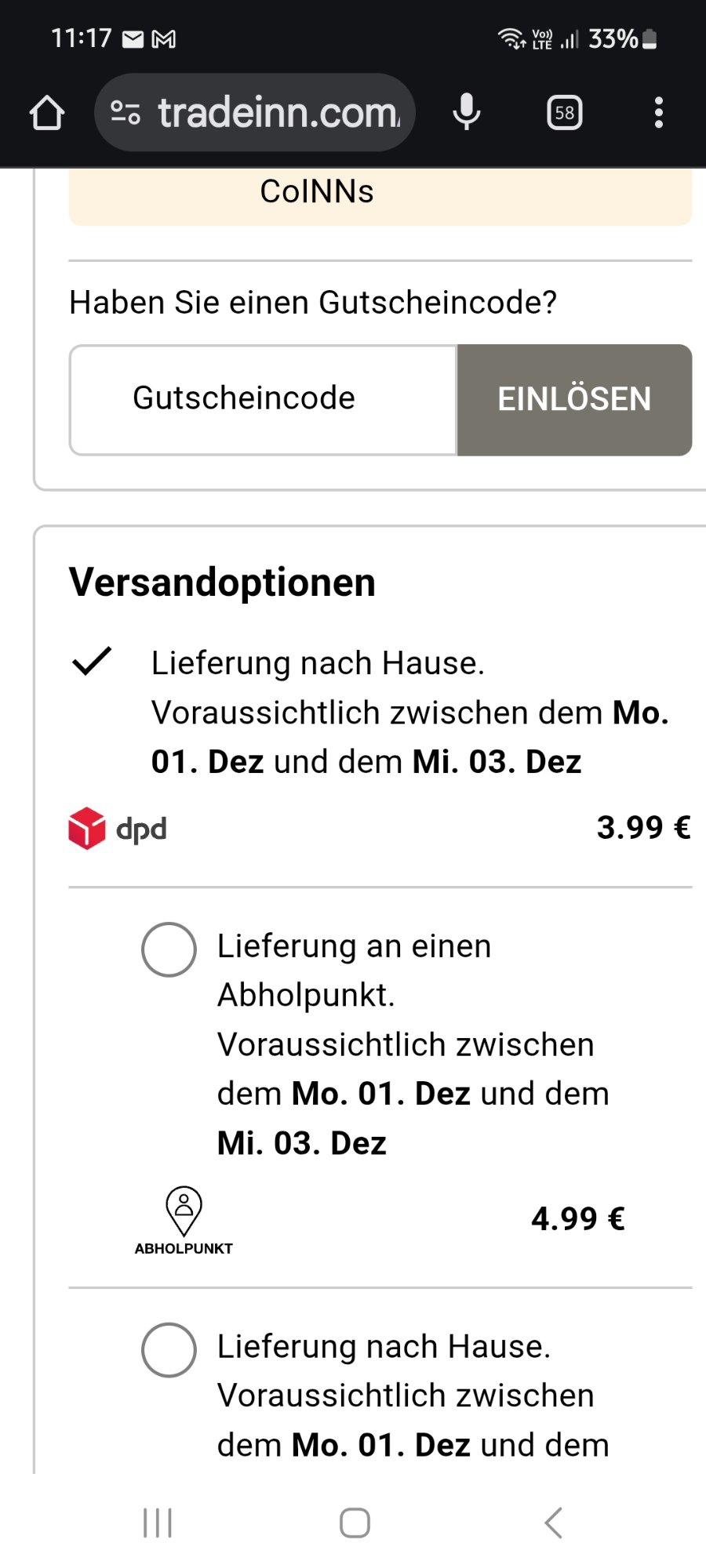Tap the tradeinn.com address bar
The height and width of the screenshot is (1568, 706).
point(278,113)
